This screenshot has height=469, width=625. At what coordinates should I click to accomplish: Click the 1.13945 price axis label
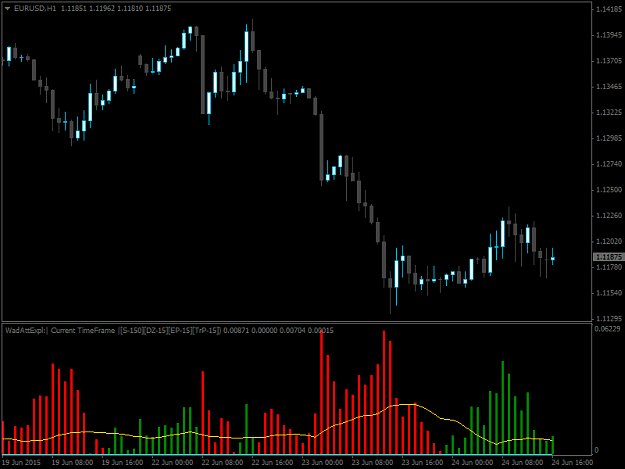[x=609, y=35]
